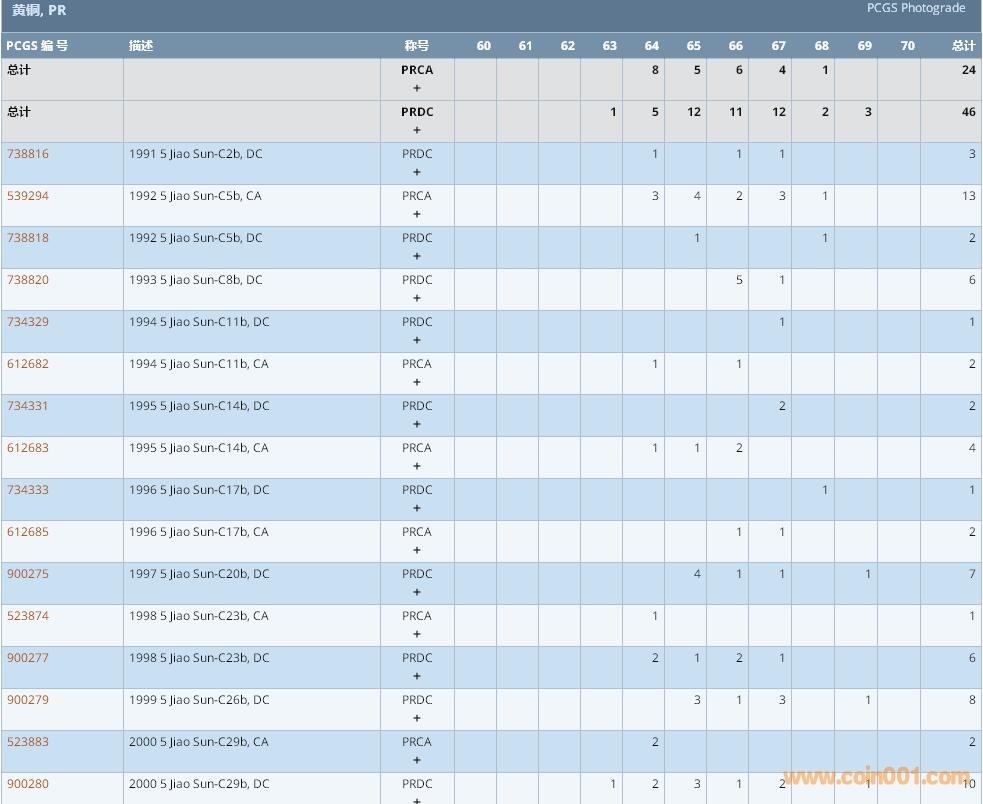Click the PCGS 编号 column header
Screen dimensions: 983x804
[37, 46]
